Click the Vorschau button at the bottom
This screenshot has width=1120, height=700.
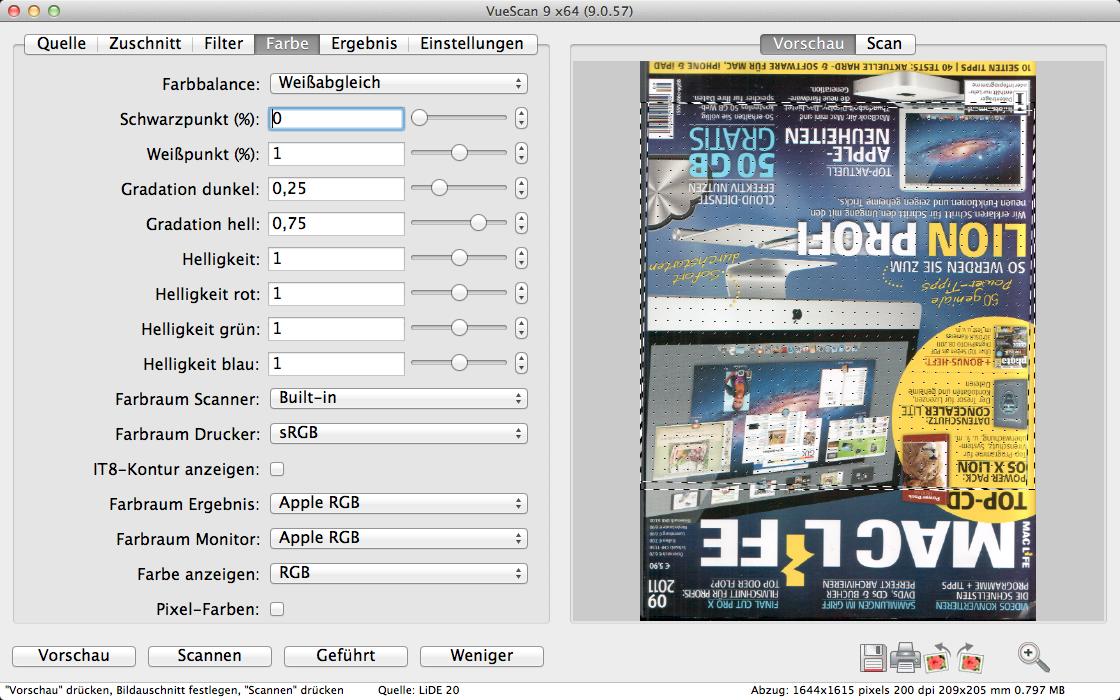click(74, 656)
